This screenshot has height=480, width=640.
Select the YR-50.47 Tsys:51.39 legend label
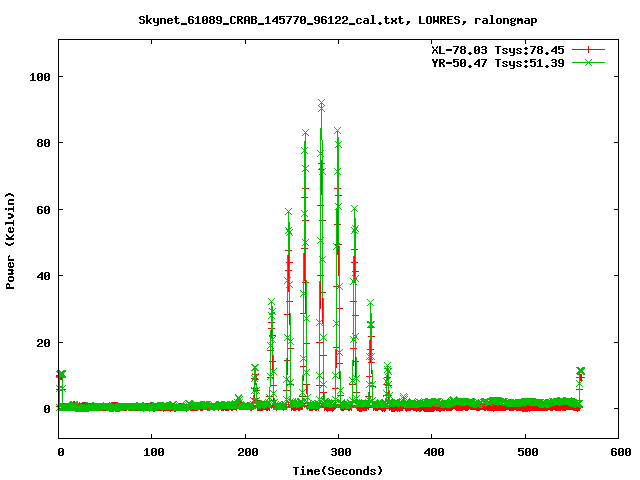coord(495,62)
